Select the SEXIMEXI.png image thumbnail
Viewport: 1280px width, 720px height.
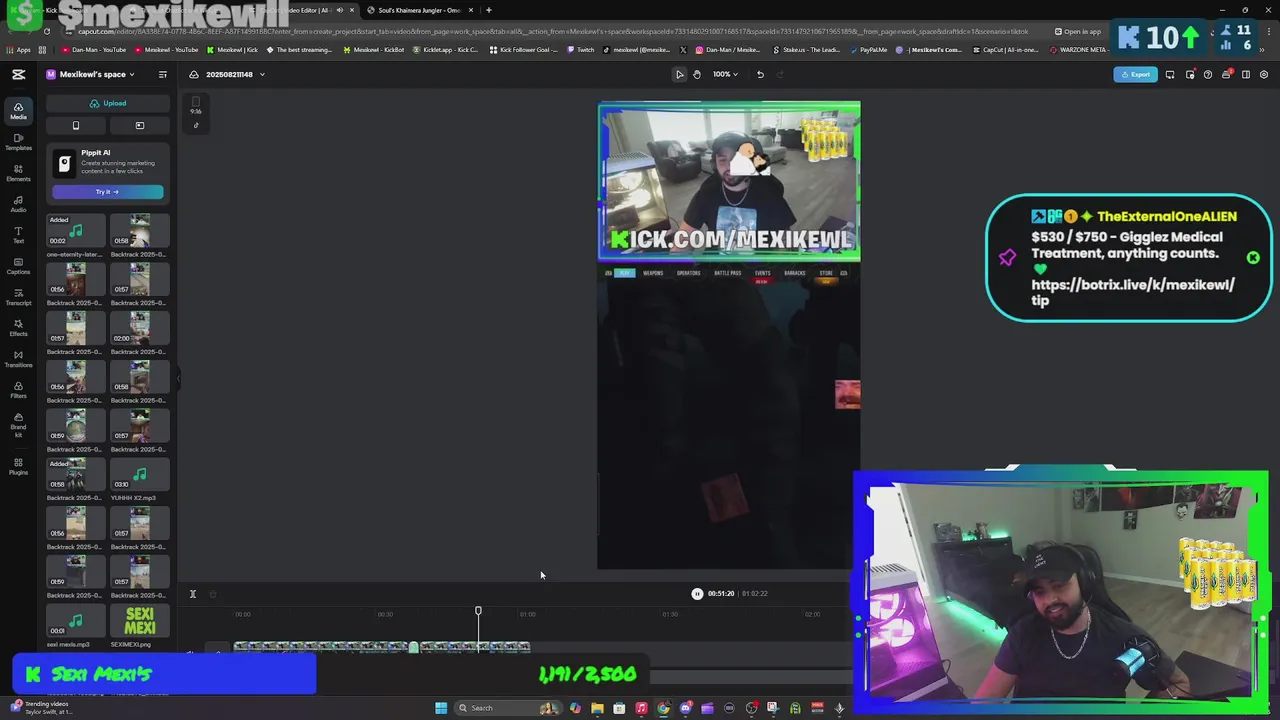pyautogui.click(x=140, y=621)
